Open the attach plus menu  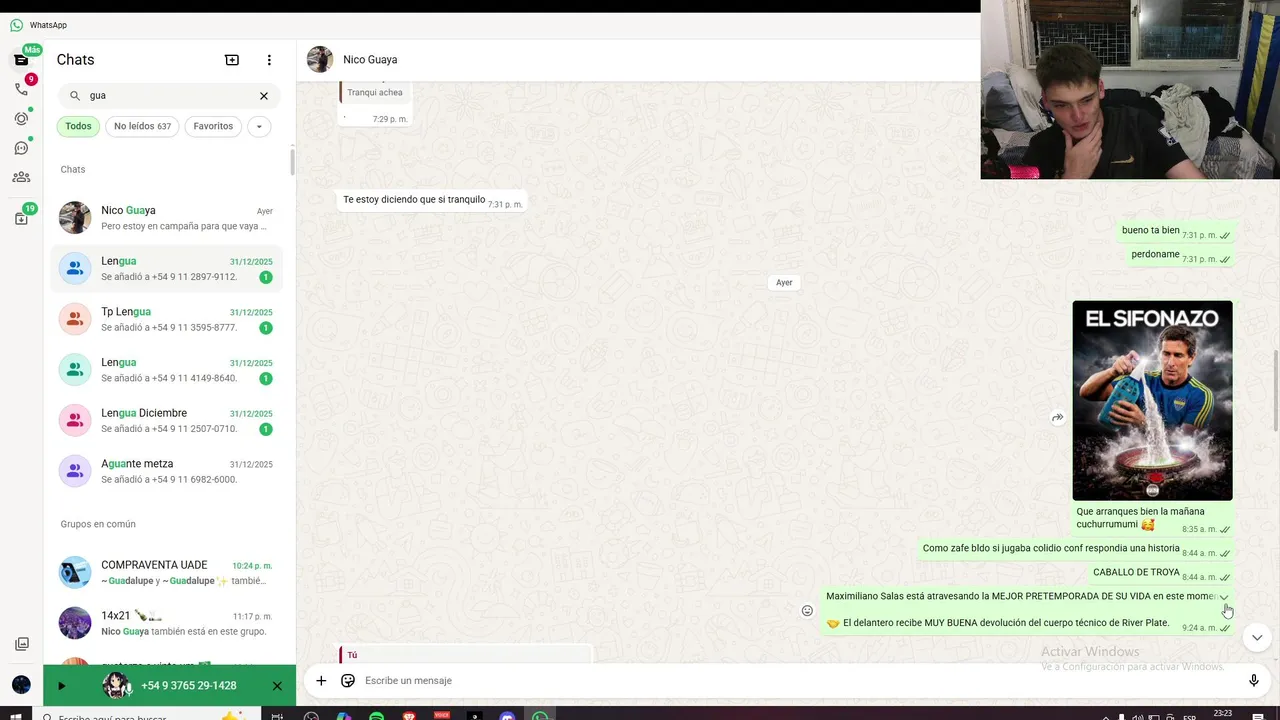click(321, 681)
